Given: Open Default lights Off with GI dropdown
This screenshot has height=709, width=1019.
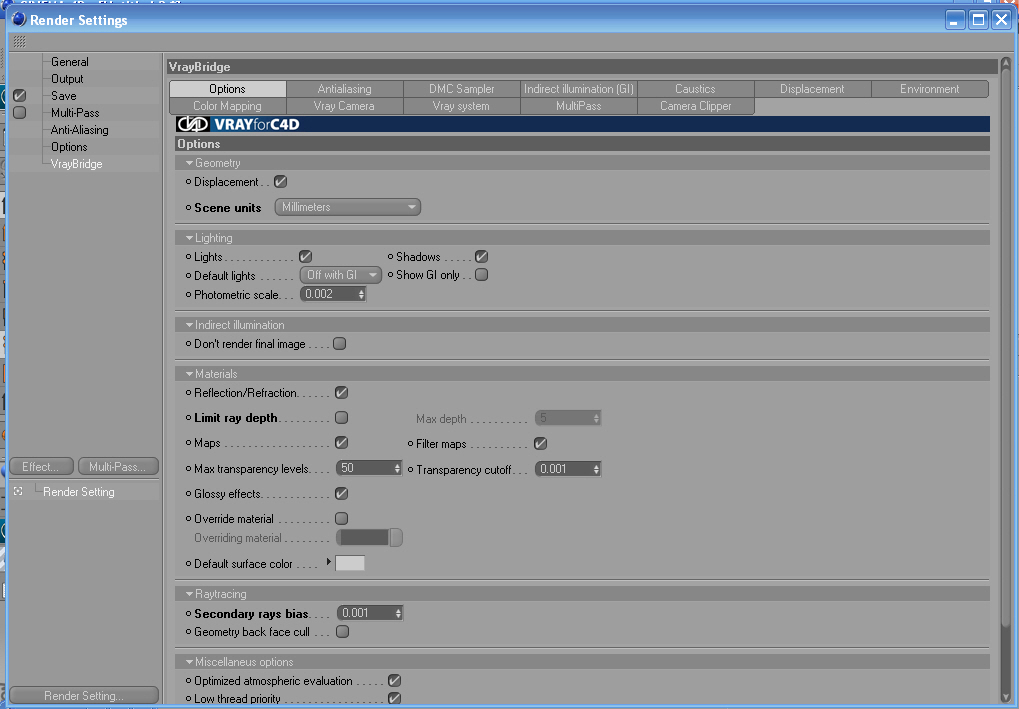Looking at the screenshot, I should pos(341,275).
